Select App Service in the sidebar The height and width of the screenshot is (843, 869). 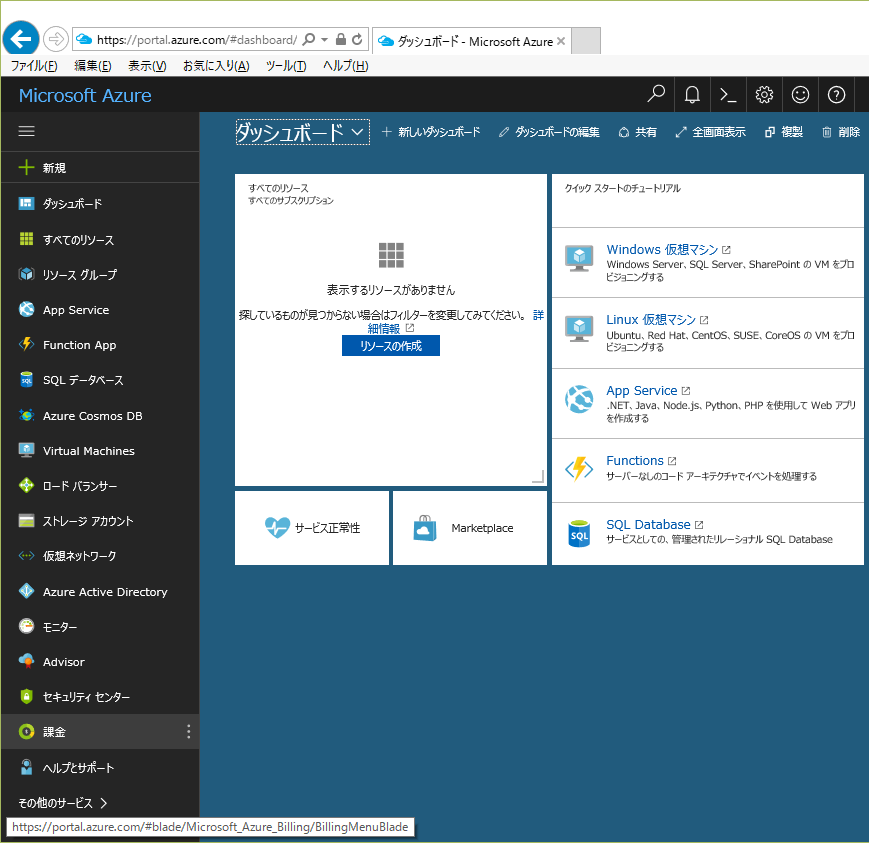tap(100, 310)
